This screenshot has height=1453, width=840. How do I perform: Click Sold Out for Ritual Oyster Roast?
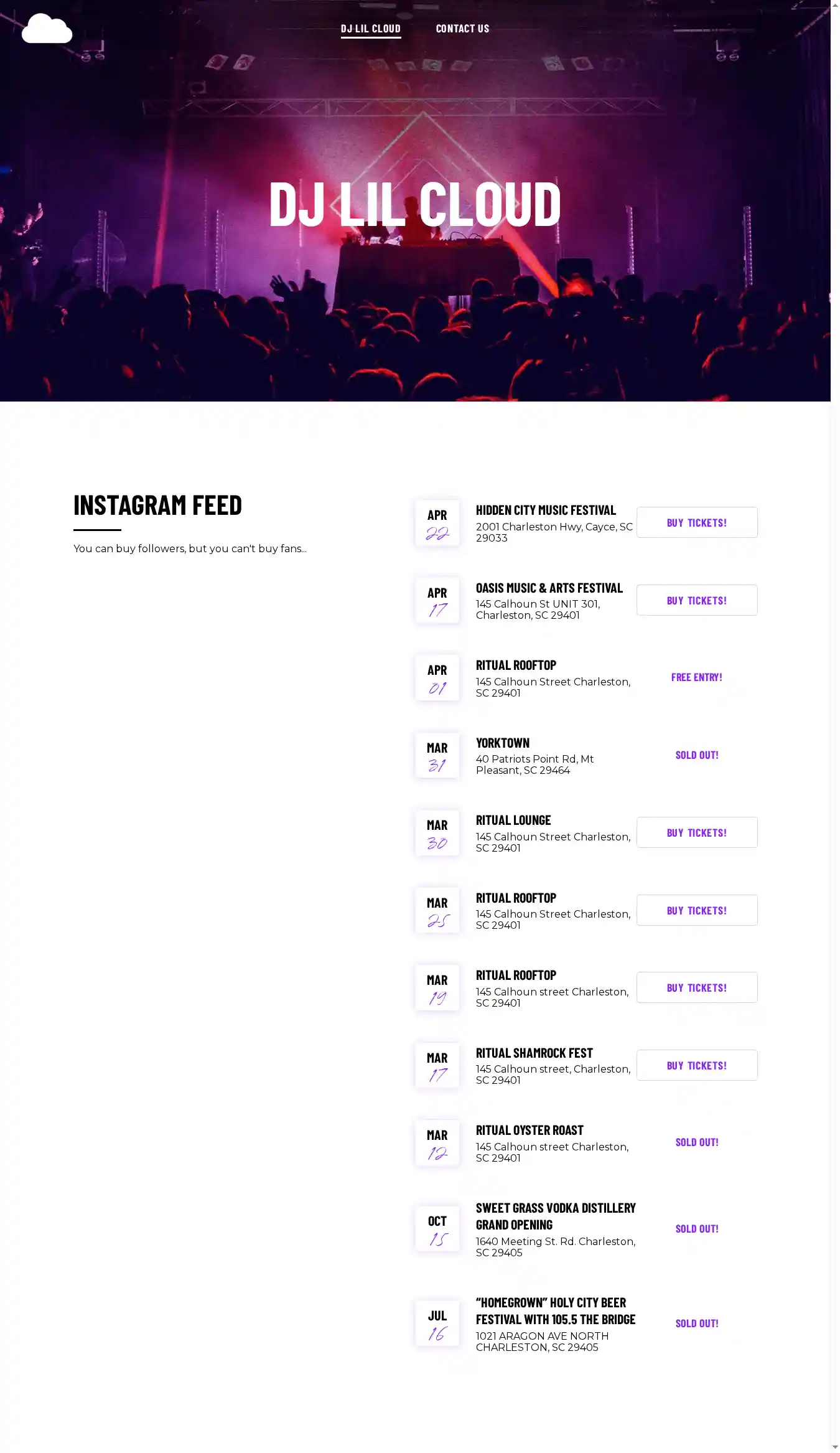click(x=696, y=1142)
